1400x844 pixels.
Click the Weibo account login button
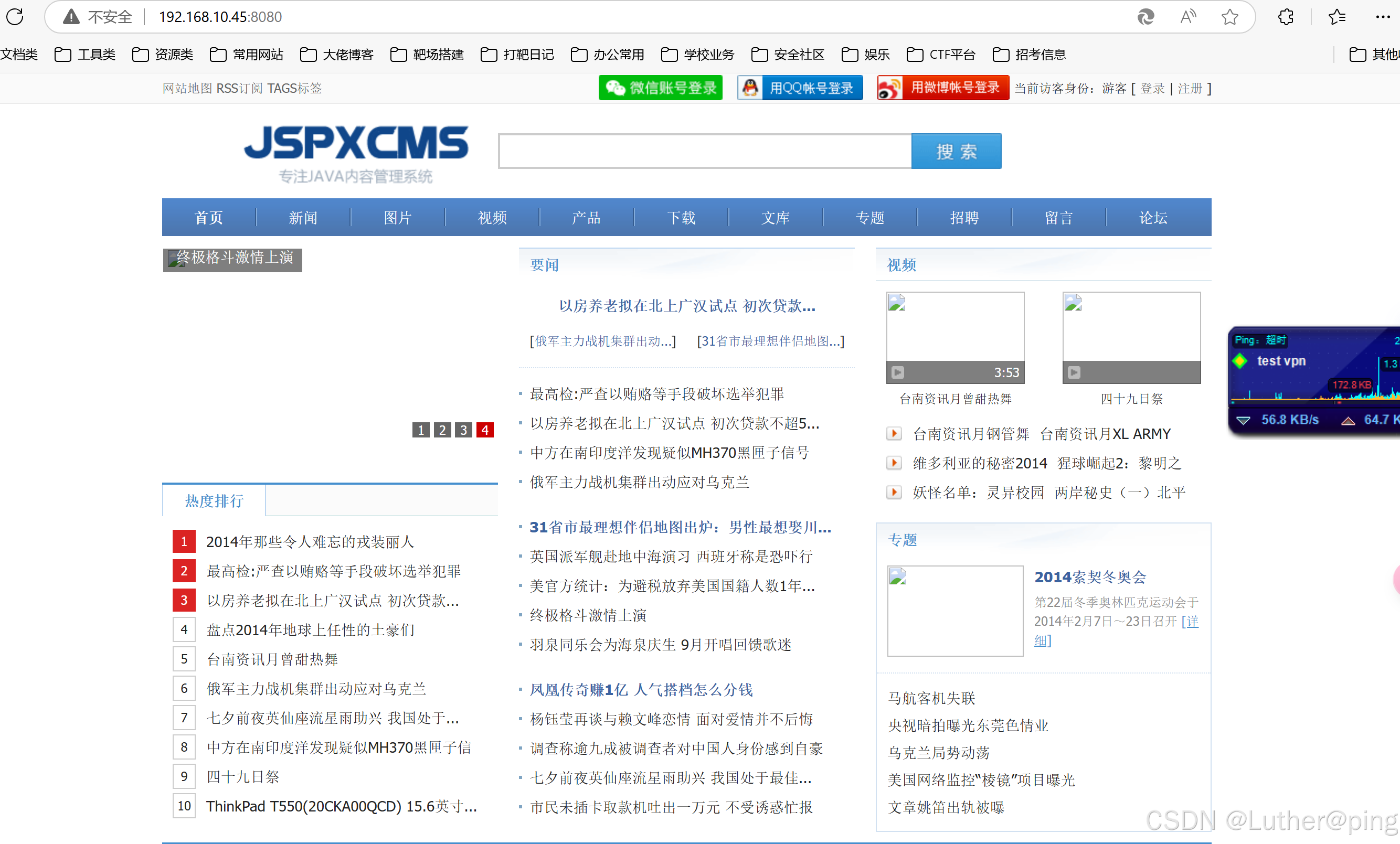pyautogui.click(x=942, y=88)
